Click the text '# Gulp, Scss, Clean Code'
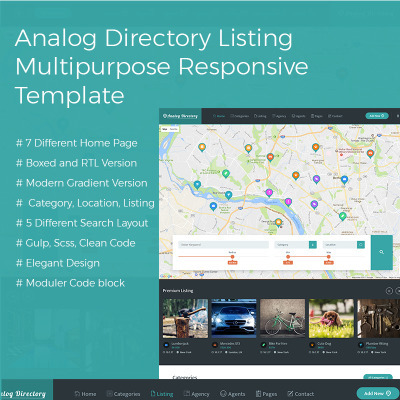This screenshot has width=400, height=400. (x=76, y=243)
